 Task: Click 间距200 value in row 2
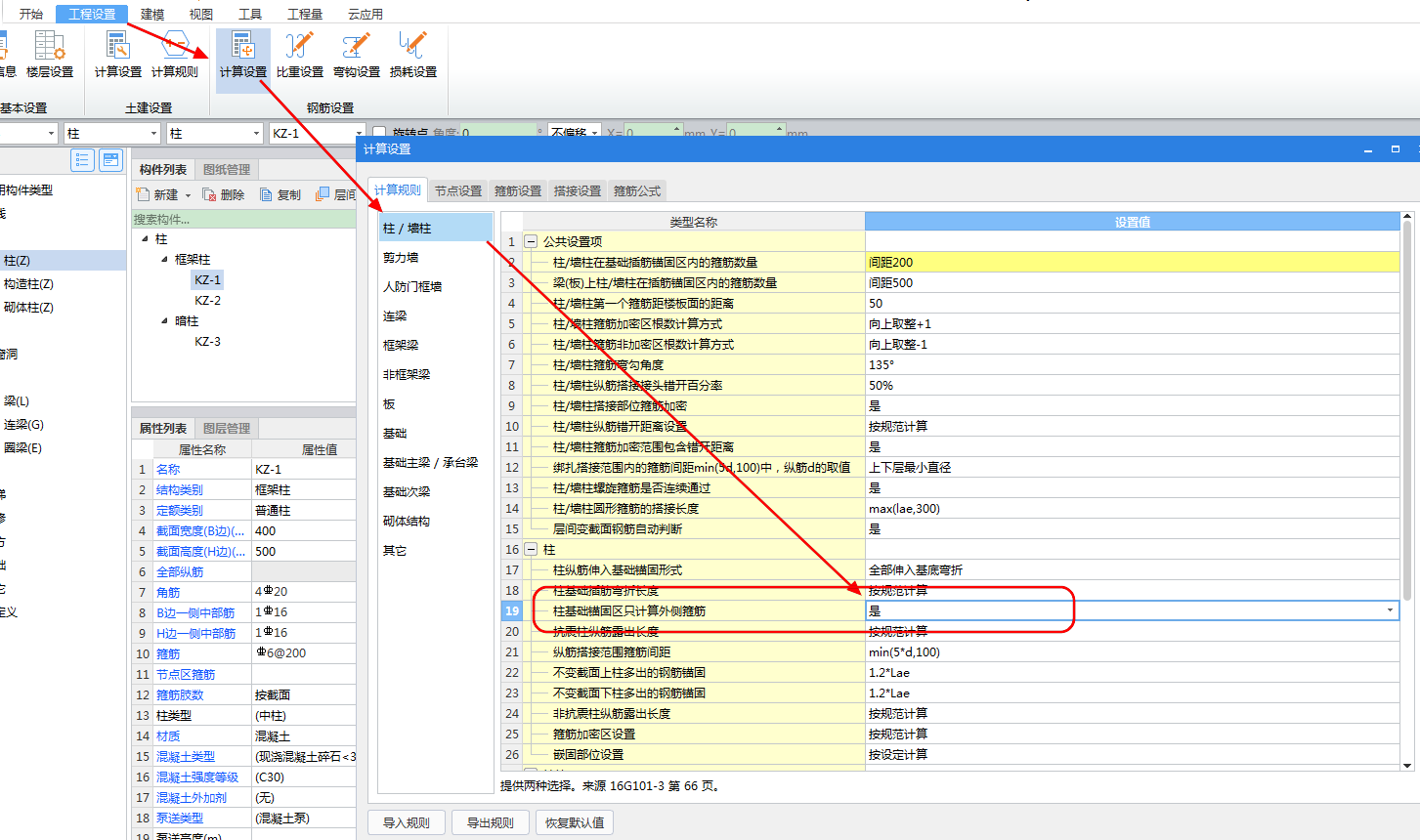[1132, 262]
